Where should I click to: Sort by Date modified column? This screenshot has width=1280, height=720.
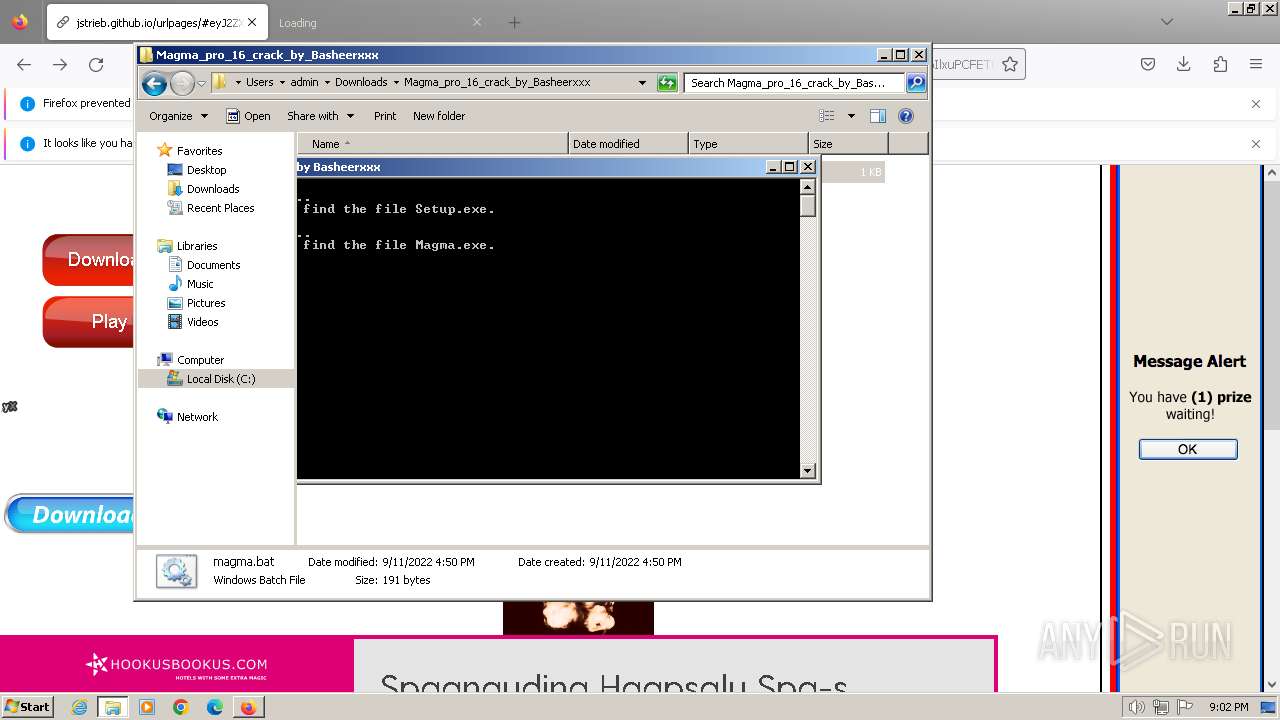628,144
